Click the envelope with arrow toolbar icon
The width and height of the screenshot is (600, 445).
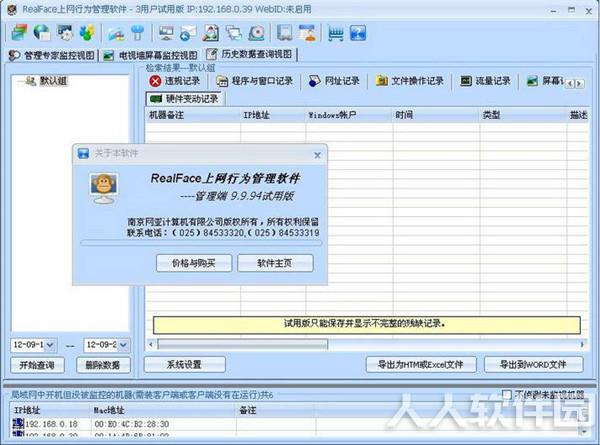(x=188, y=33)
